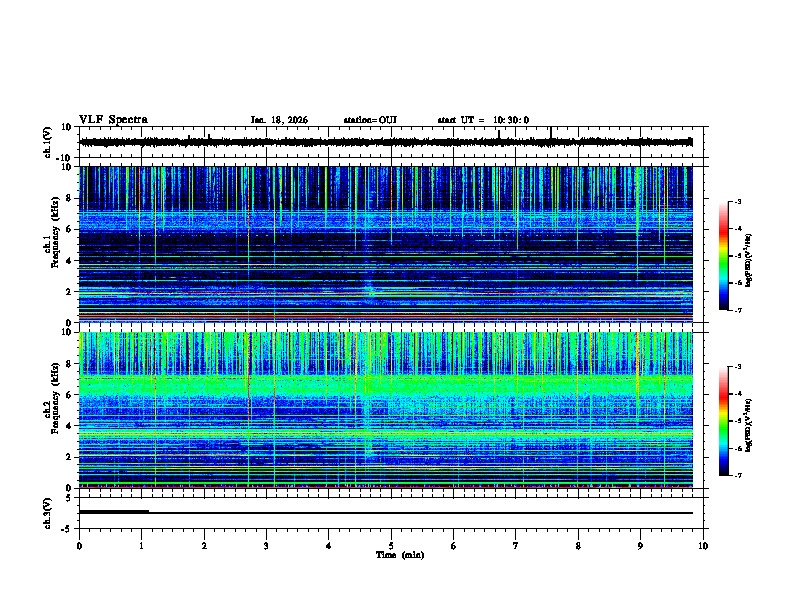Click the "ch.1(V)" waveform axis label

click(x=48, y=142)
